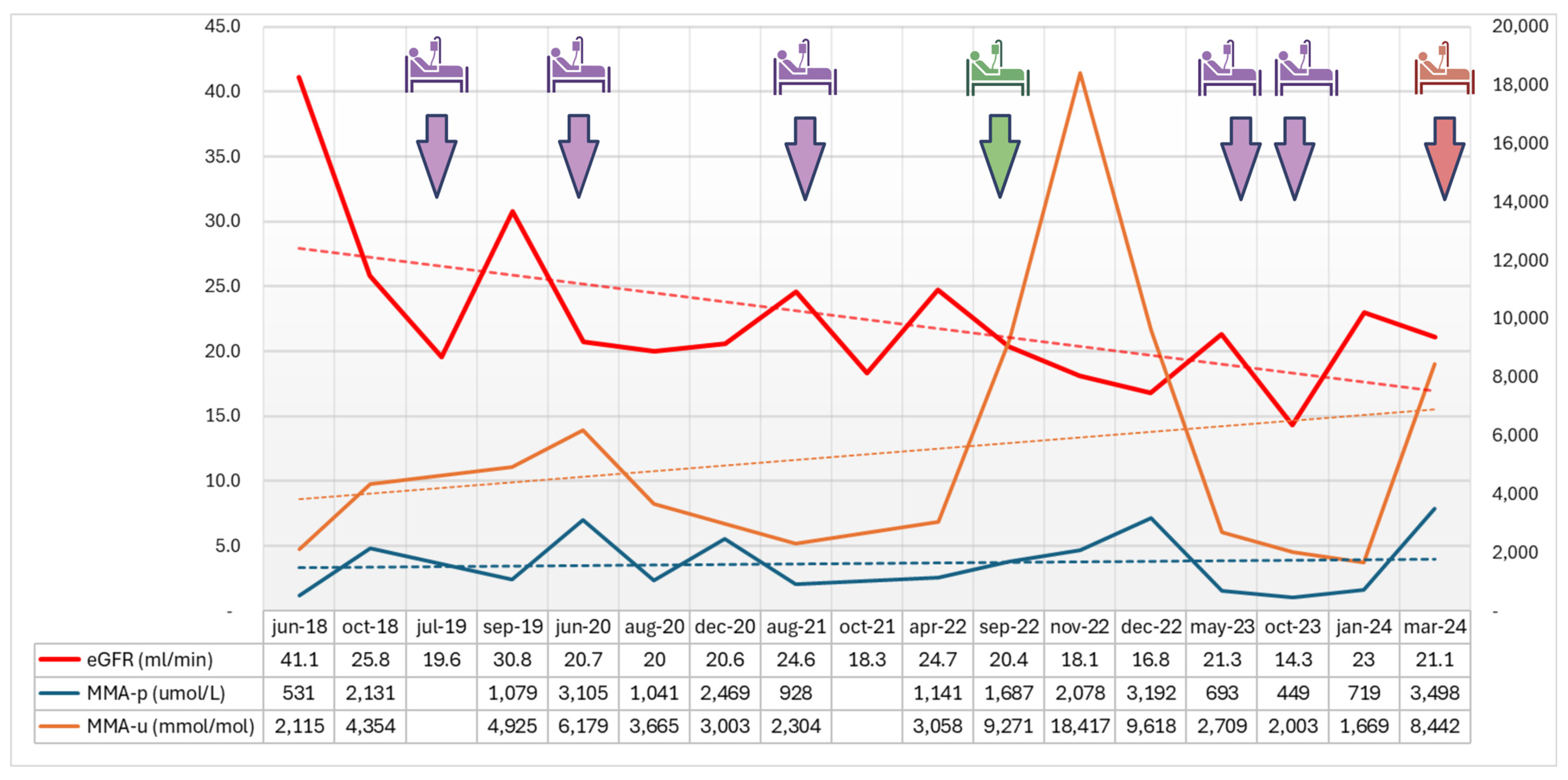Click the blue MMA-p legend line swatch

pyautogui.click(x=59, y=693)
